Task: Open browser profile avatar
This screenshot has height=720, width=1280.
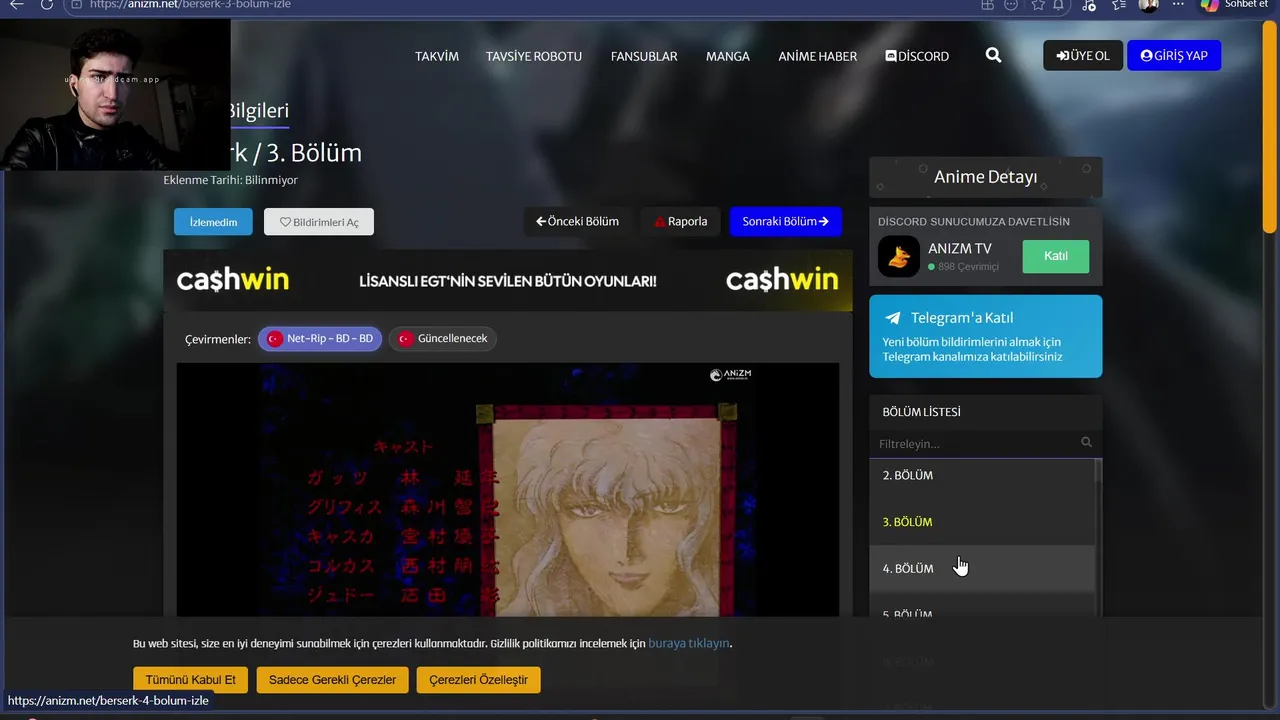Action: 1149,5
